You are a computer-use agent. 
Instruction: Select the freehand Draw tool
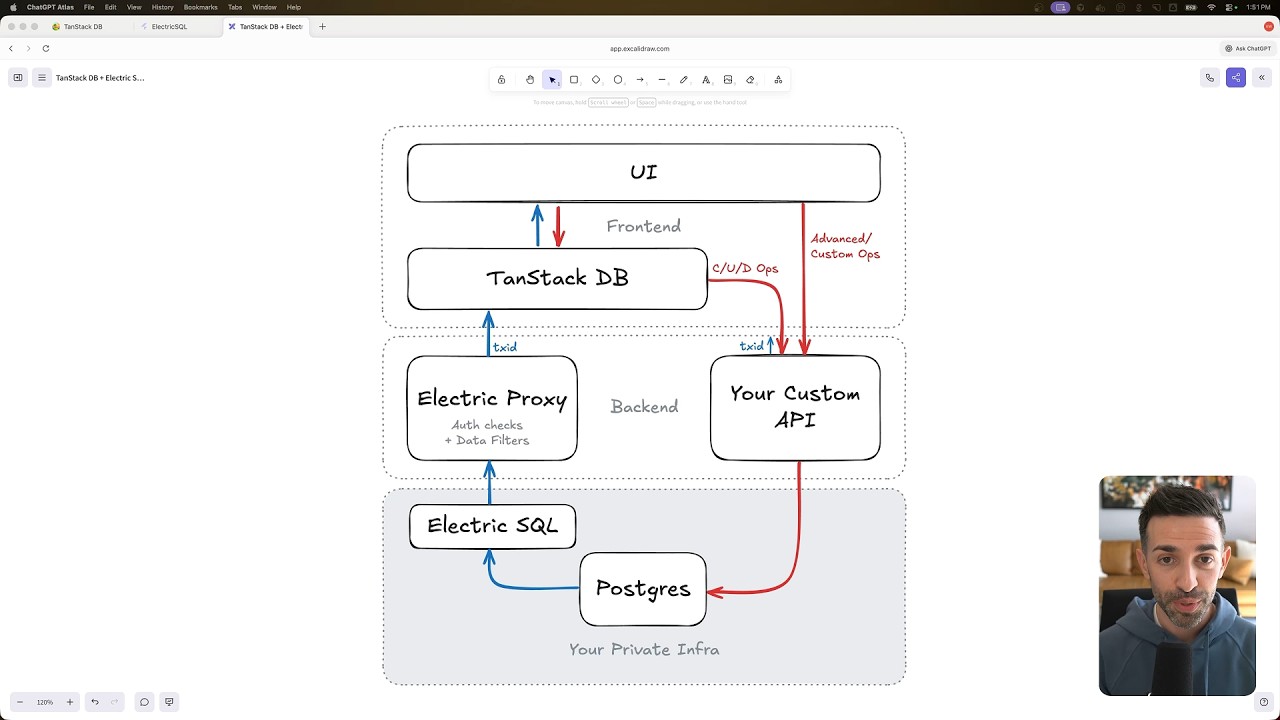click(x=684, y=79)
